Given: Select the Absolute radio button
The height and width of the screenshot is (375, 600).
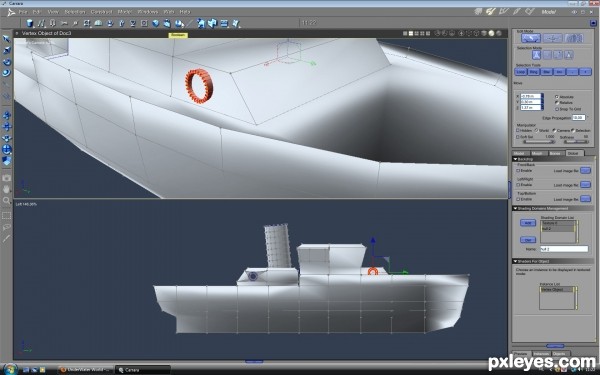Looking at the screenshot, I should tap(557, 97).
